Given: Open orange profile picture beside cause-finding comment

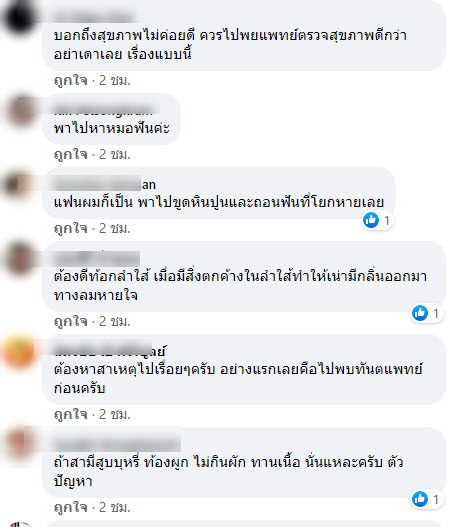Looking at the screenshot, I should coord(20,352).
